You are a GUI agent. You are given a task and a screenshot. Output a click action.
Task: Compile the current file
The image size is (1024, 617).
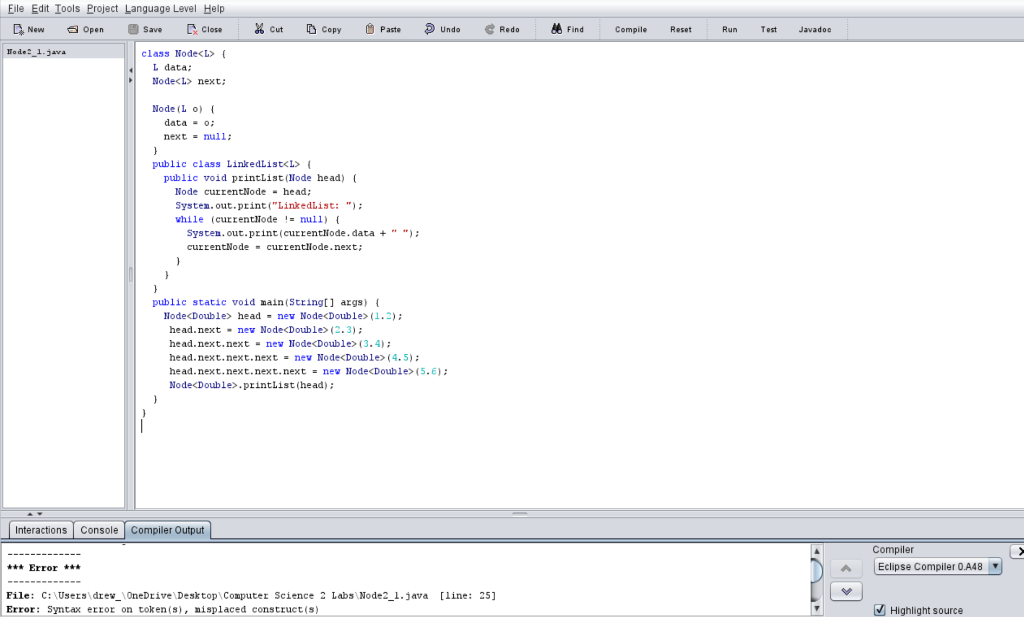[630, 29]
